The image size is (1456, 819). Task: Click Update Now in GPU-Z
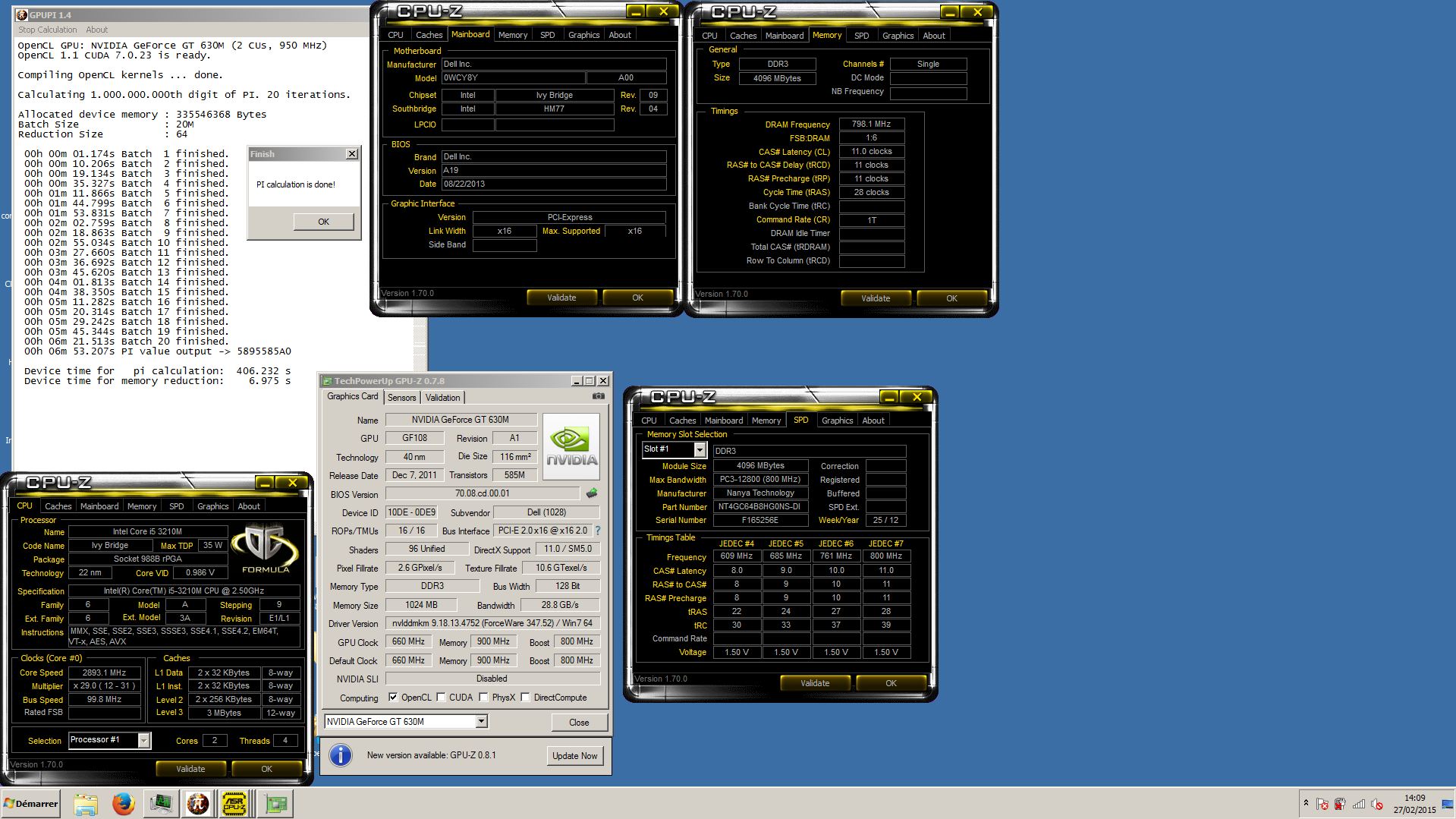pos(575,756)
